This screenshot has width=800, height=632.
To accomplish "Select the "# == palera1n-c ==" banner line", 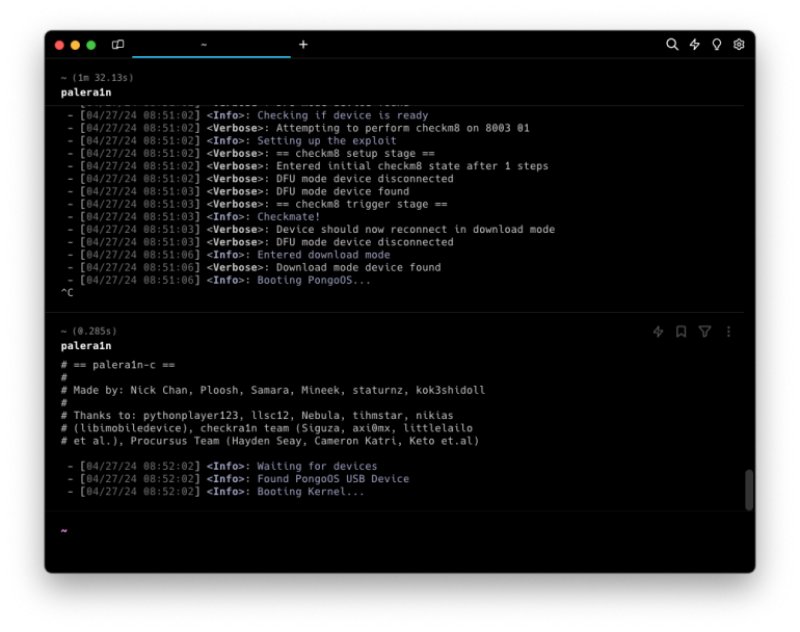I will (118, 365).
